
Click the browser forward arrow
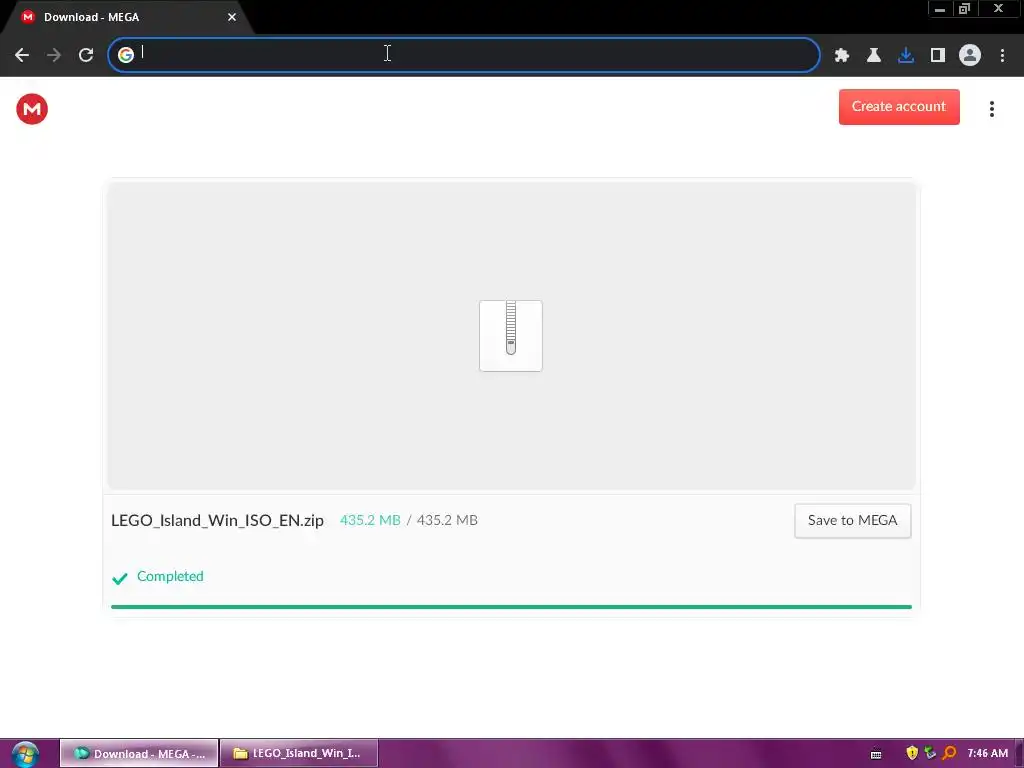click(54, 55)
